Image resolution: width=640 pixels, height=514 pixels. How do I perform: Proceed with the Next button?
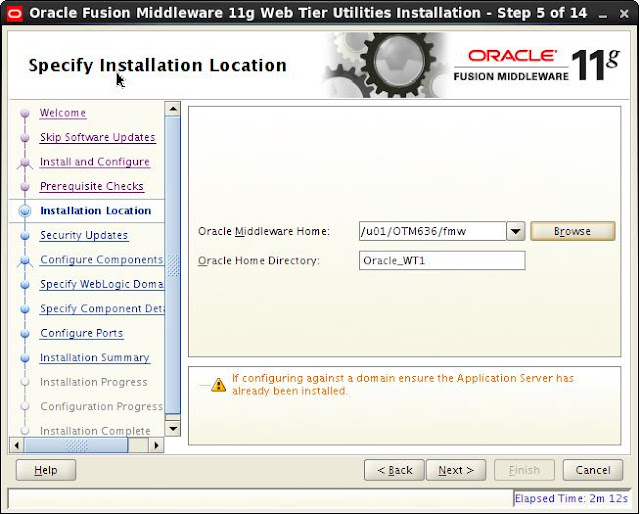456,470
